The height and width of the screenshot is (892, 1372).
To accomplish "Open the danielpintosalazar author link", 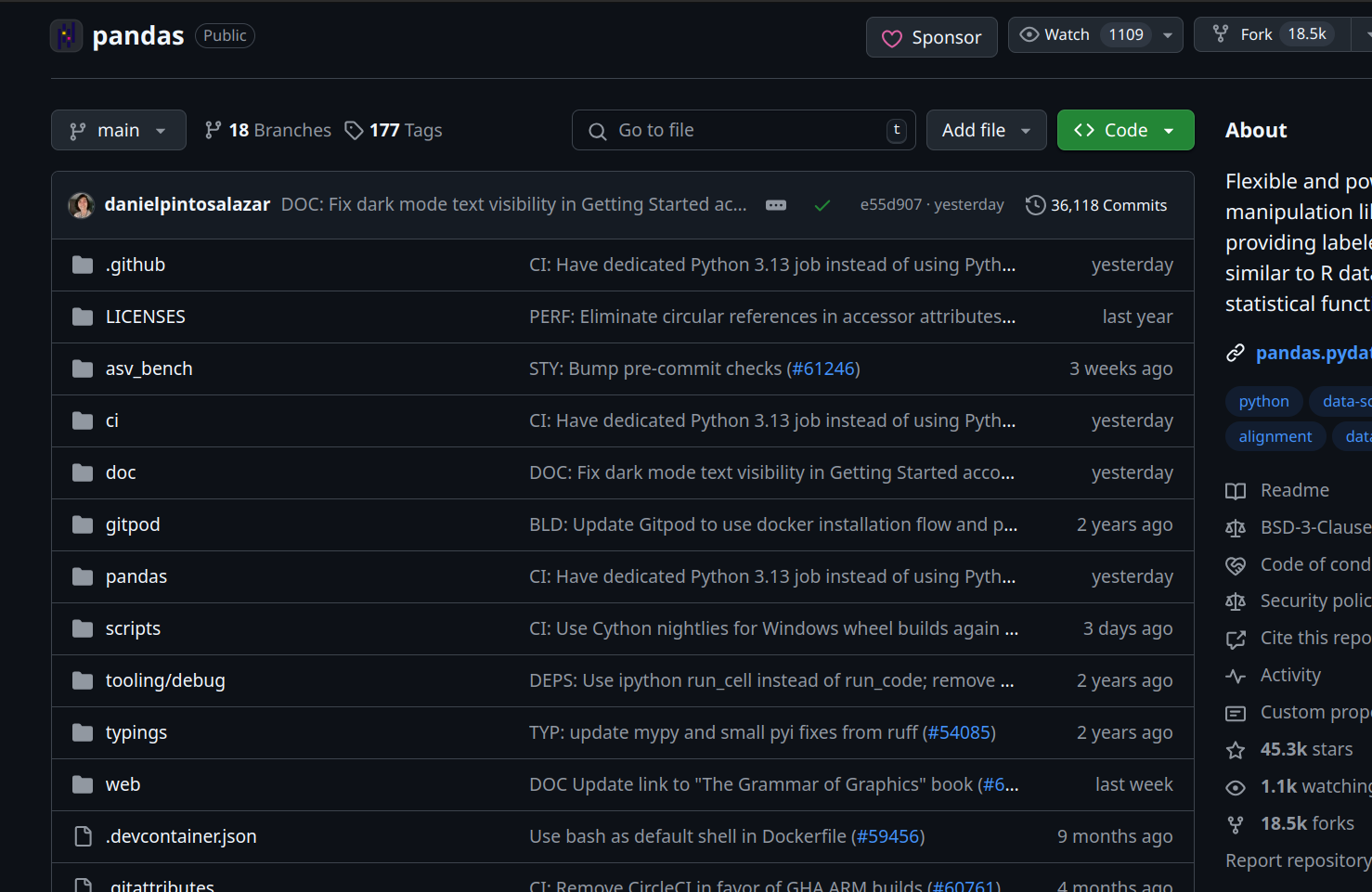I will pyautogui.click(x=188, y=204).
